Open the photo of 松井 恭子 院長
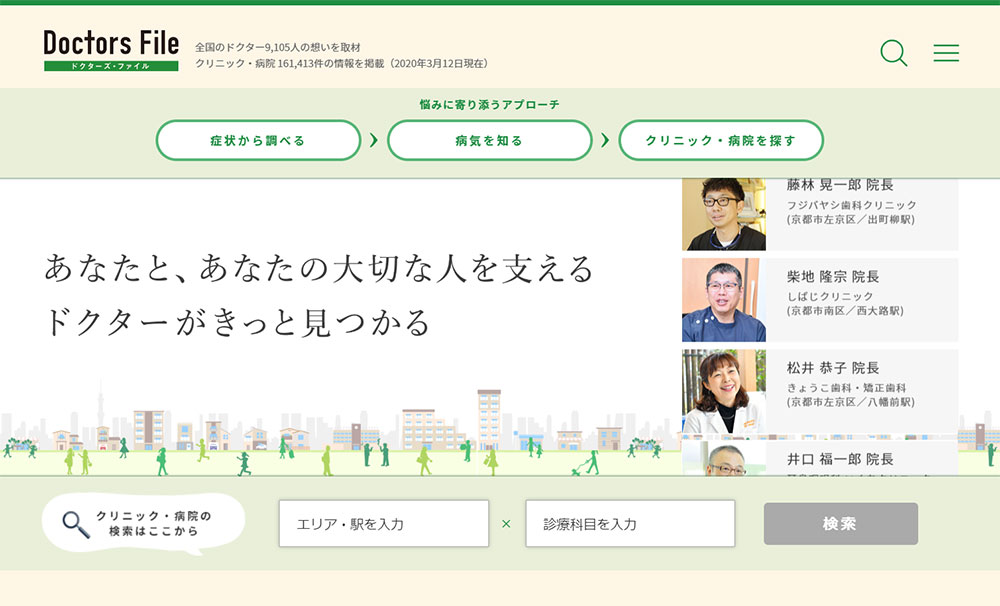Image resolution: width=1000 pixels, height=606 pixels. pyautogui.click(x=724, y=391)
